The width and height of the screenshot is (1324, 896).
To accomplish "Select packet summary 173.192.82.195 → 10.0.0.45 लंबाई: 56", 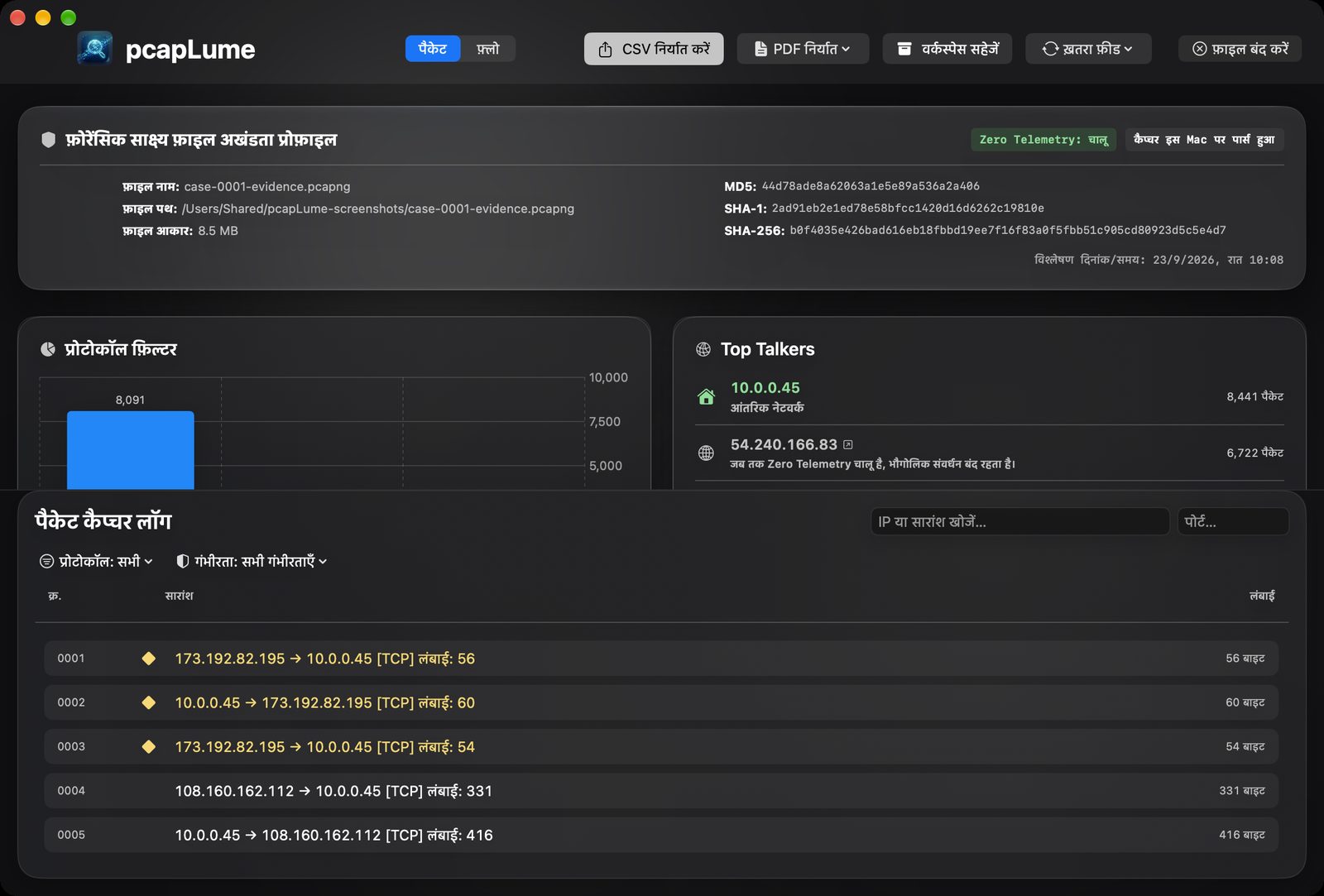I will point(325,659).
